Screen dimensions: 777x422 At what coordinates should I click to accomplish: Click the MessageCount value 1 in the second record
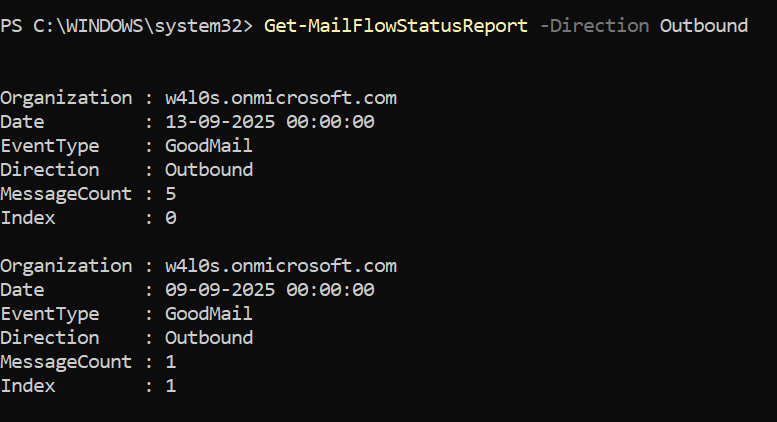[170, 362]
